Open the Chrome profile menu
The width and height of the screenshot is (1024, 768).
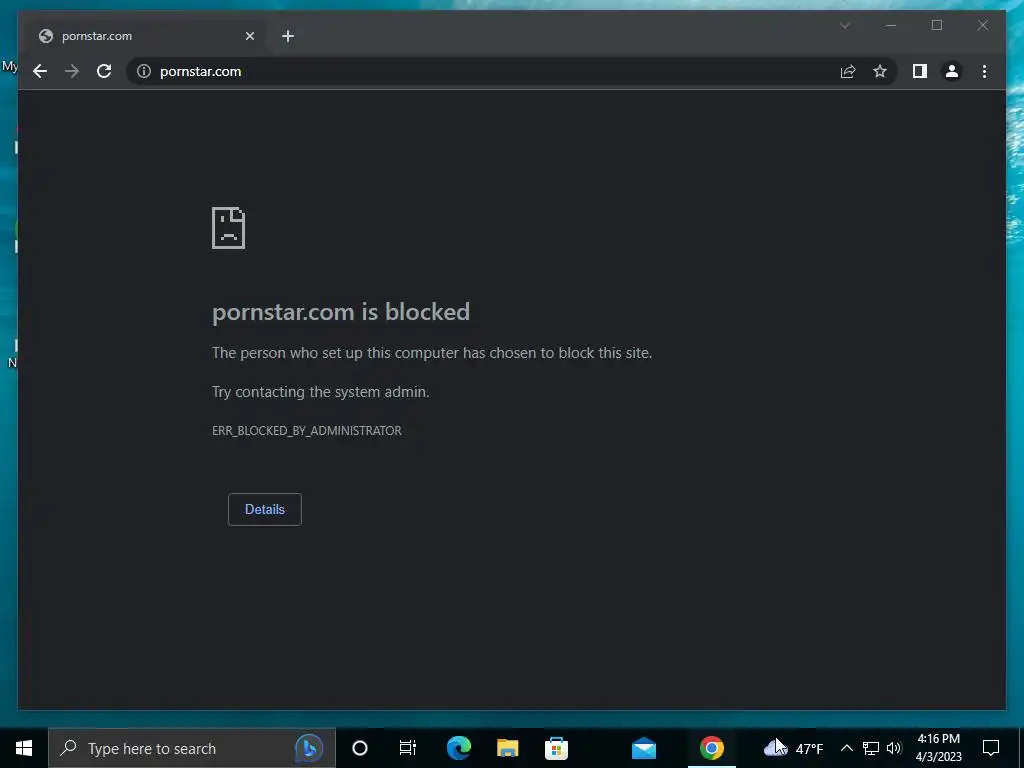click(952, 71)
